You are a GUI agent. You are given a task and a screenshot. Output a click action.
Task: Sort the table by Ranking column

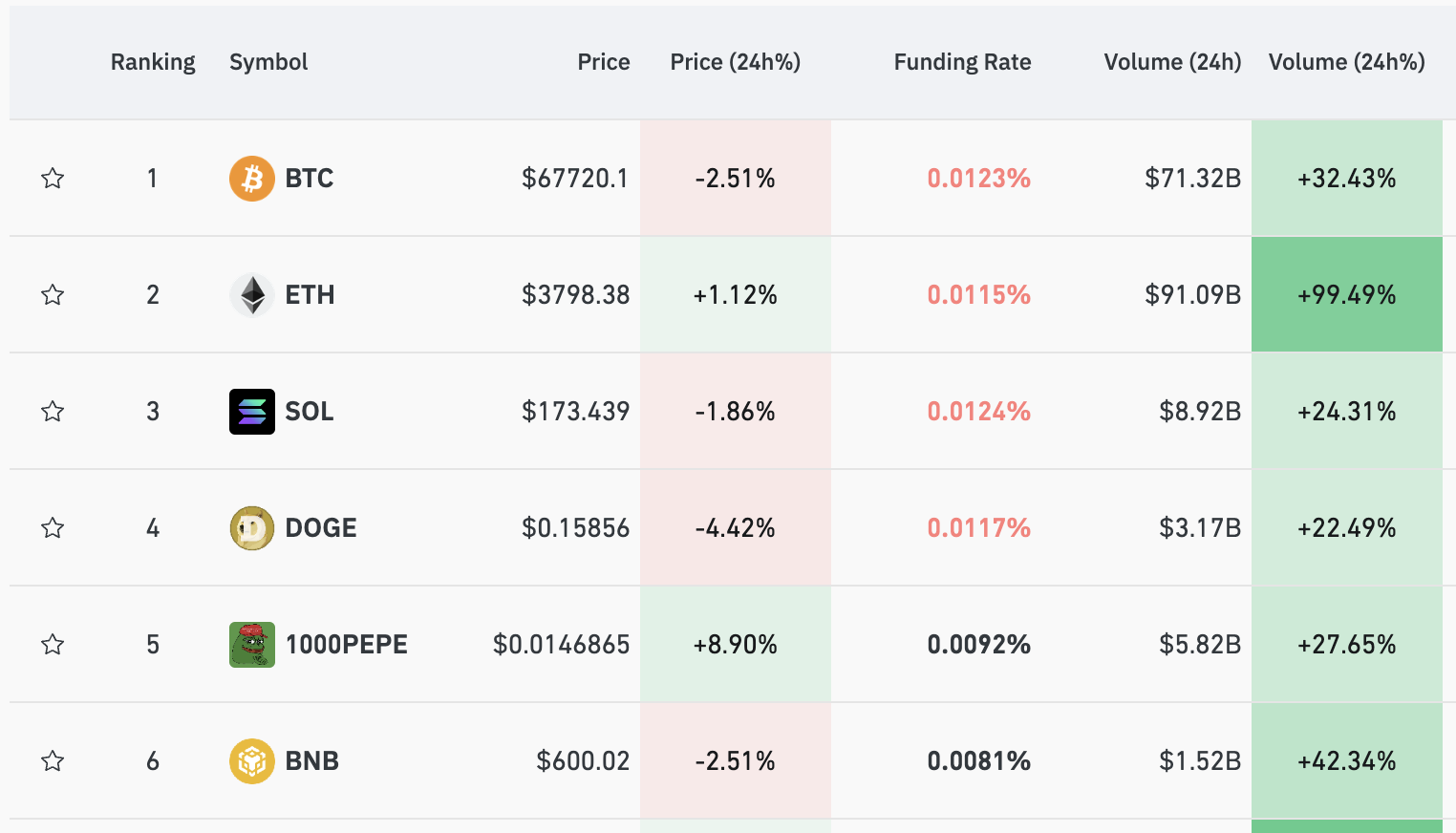[153, 62]
